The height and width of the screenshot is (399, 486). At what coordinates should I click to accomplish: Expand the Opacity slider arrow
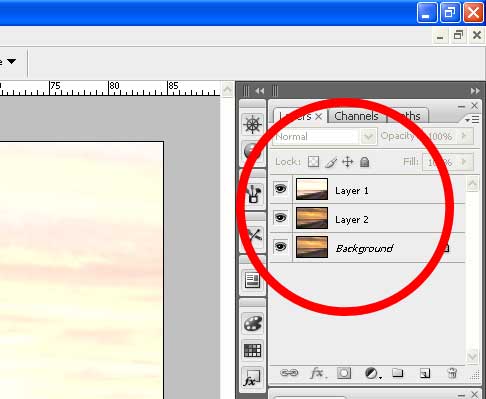464,136
